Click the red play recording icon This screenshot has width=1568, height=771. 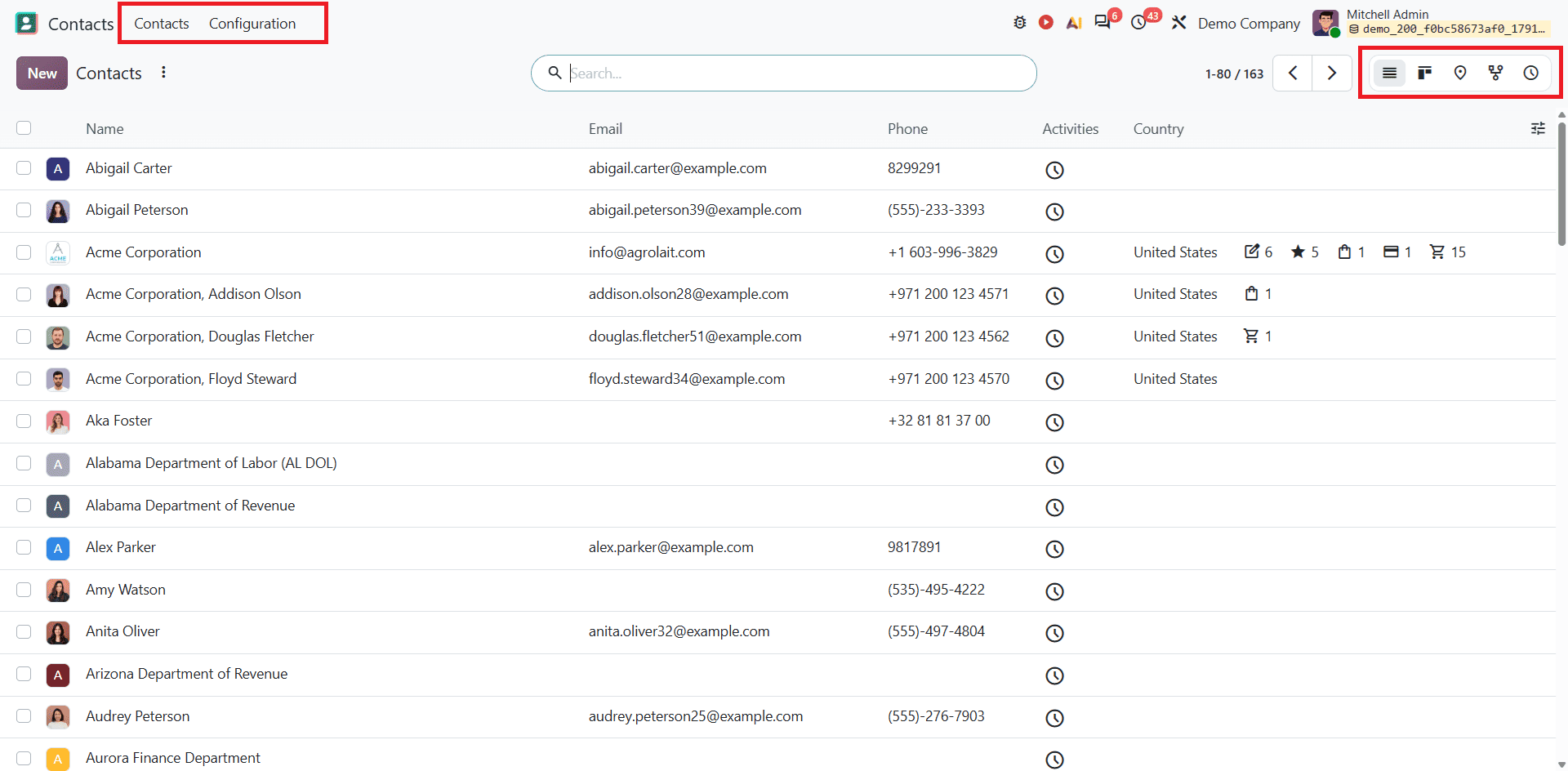coord(1046,23)
